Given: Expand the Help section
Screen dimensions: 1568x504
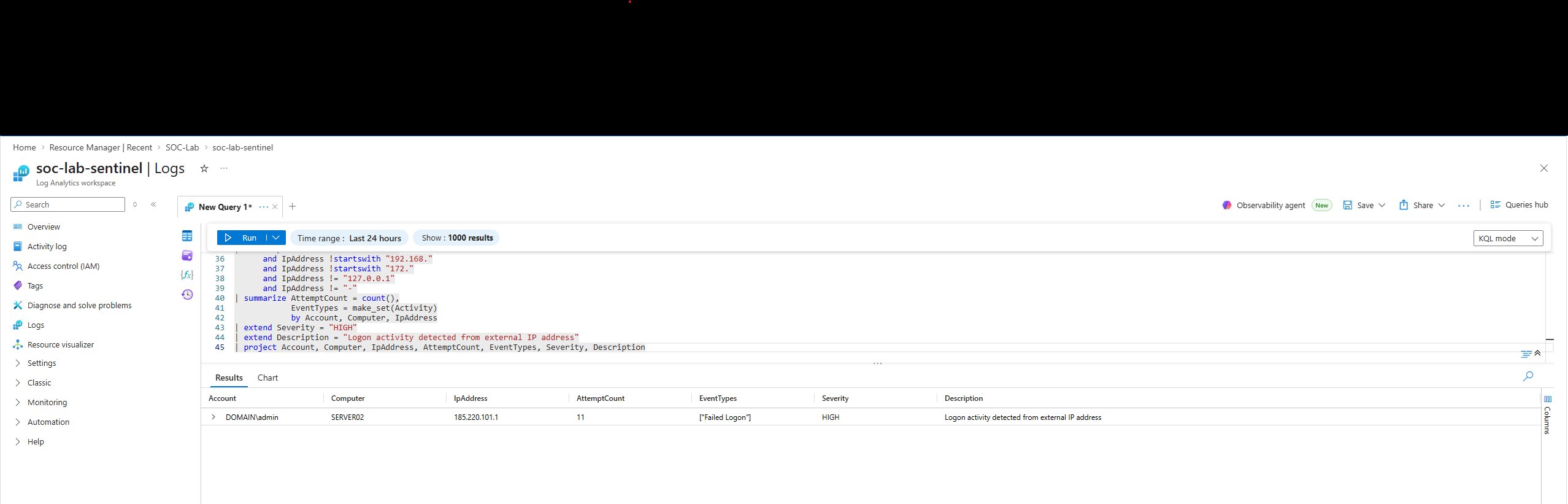Looking at the screenshot, I should tap(35, 442).
